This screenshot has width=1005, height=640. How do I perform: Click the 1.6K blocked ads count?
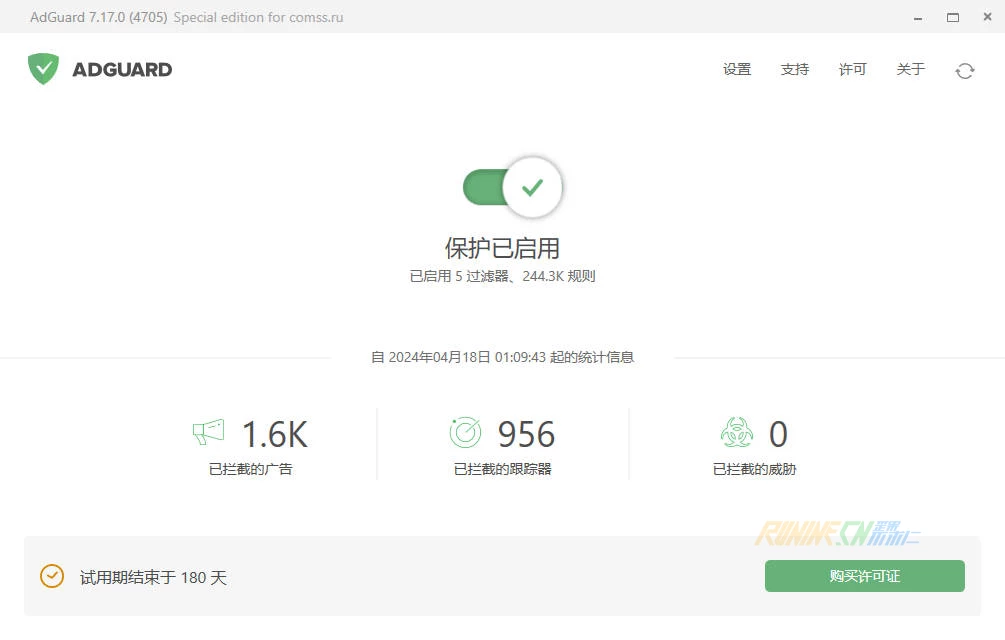(274, 434)
